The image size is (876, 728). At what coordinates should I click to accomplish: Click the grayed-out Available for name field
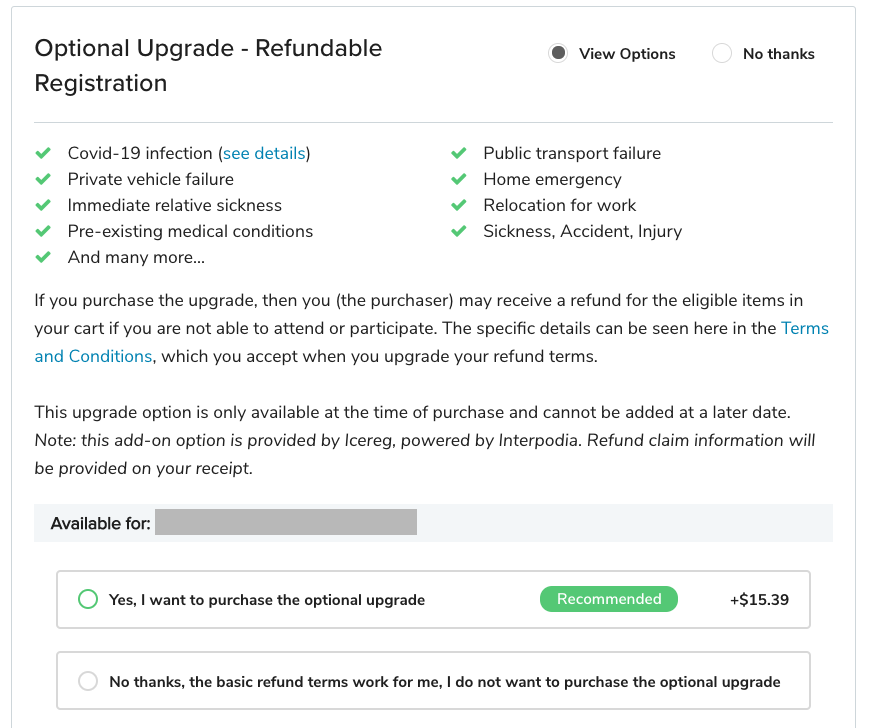pos(286,523)
